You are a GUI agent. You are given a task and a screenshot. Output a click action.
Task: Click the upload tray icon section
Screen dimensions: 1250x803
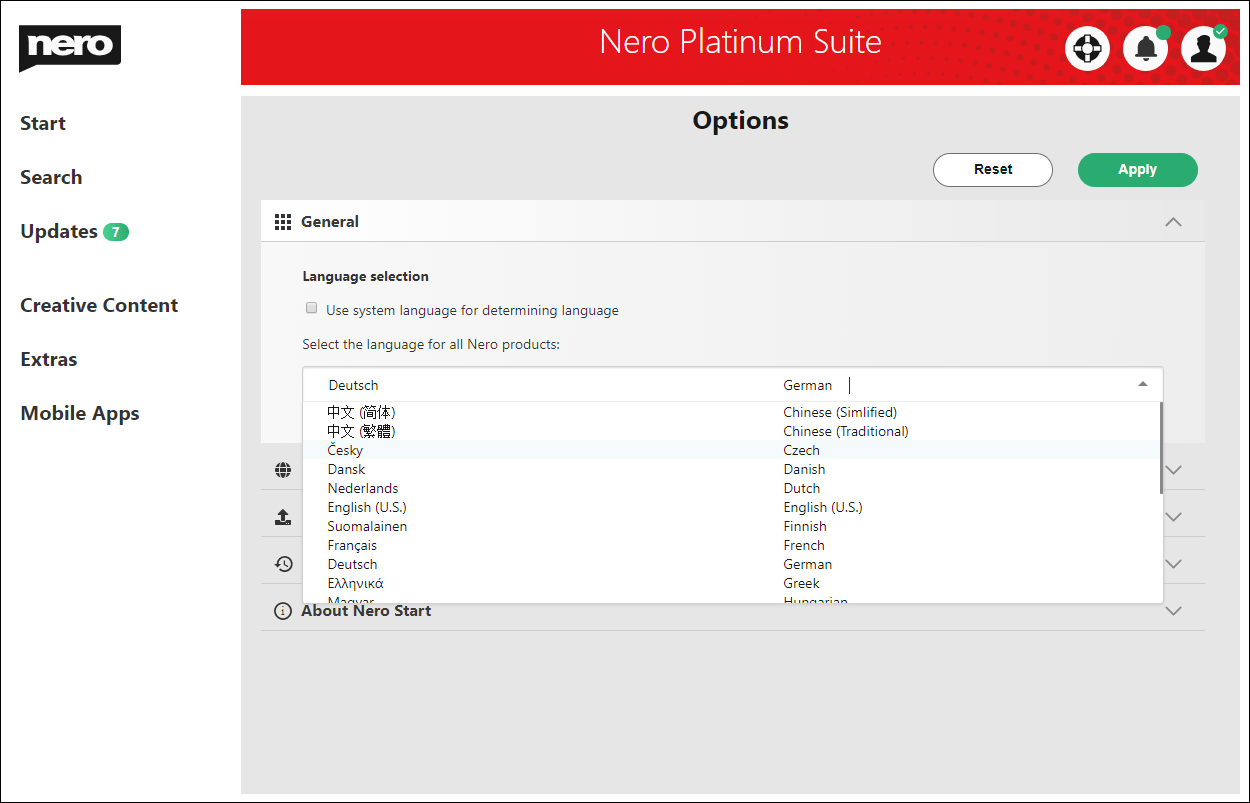[x=283, y=517]
